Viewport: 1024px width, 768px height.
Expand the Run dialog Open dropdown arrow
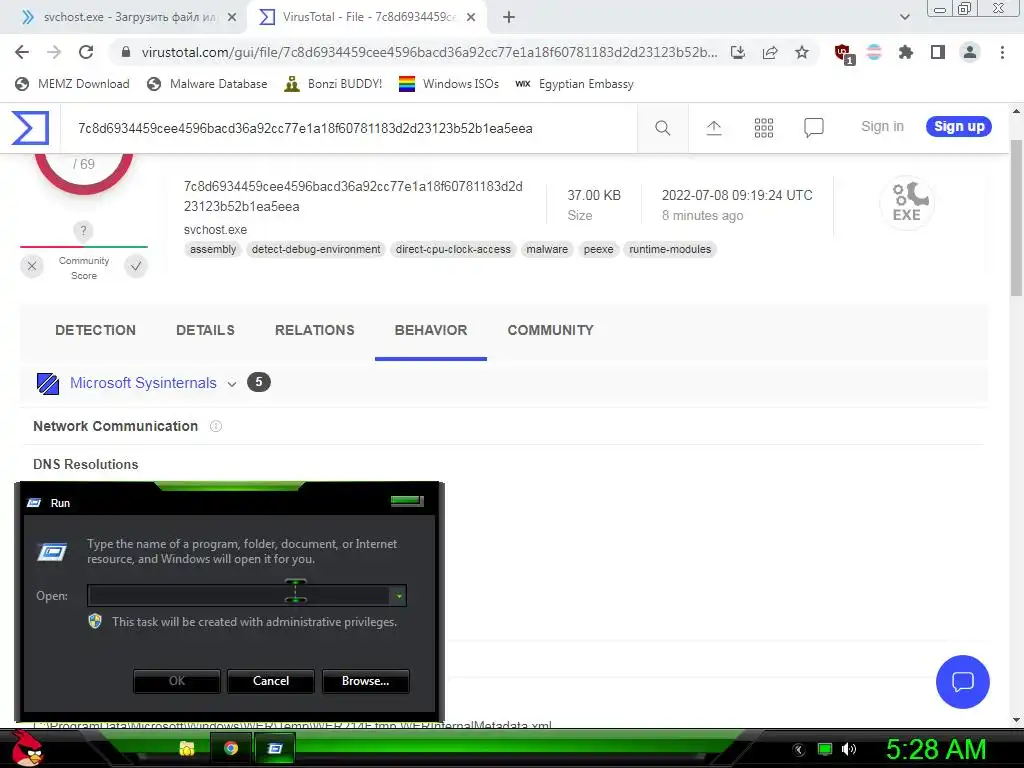tap(398, 596)
